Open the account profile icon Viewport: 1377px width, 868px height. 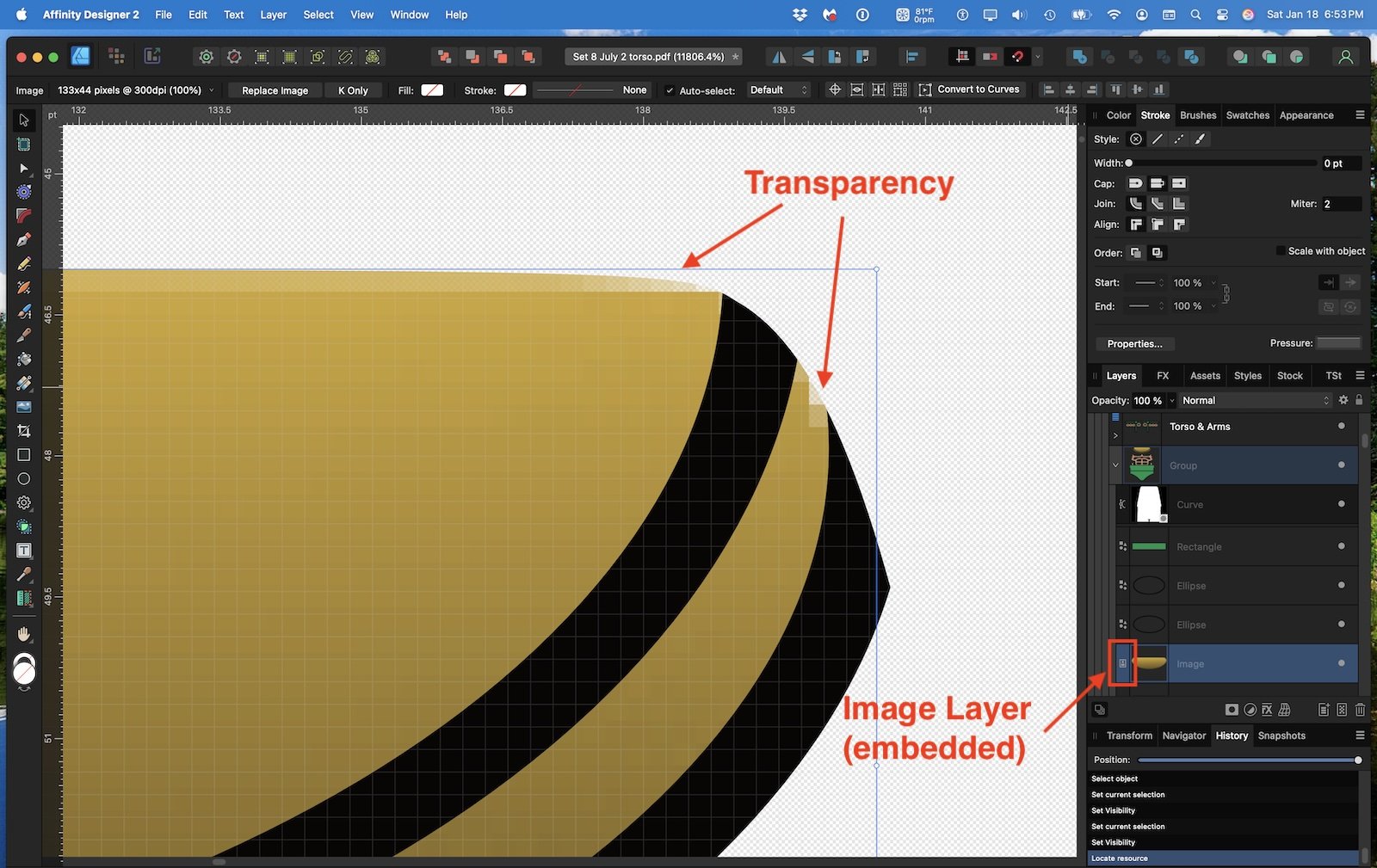pyautogui.click(x=1345, y=57)
